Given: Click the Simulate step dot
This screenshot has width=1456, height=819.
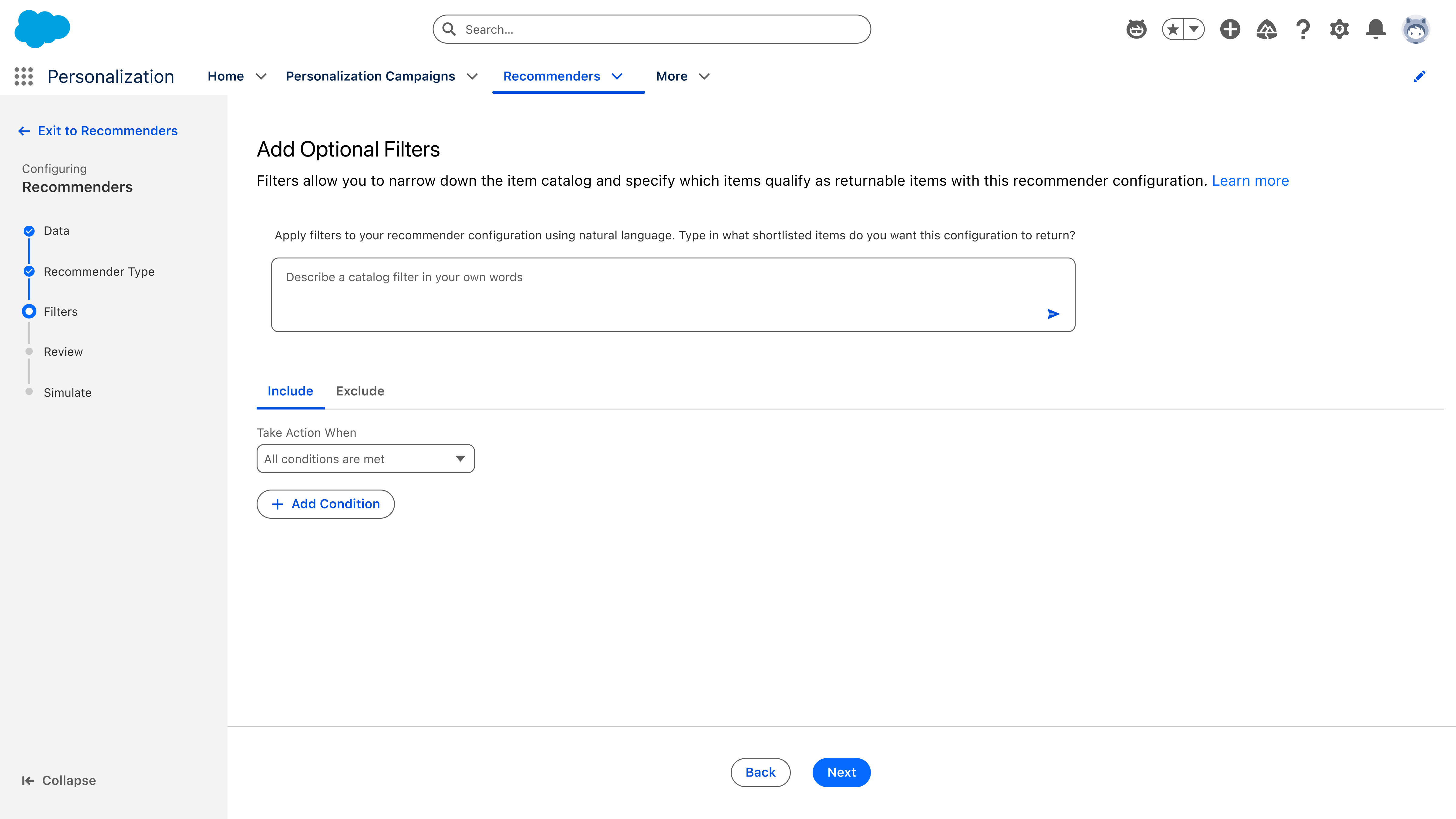Looking at the screenshot, I should [29, 392].
